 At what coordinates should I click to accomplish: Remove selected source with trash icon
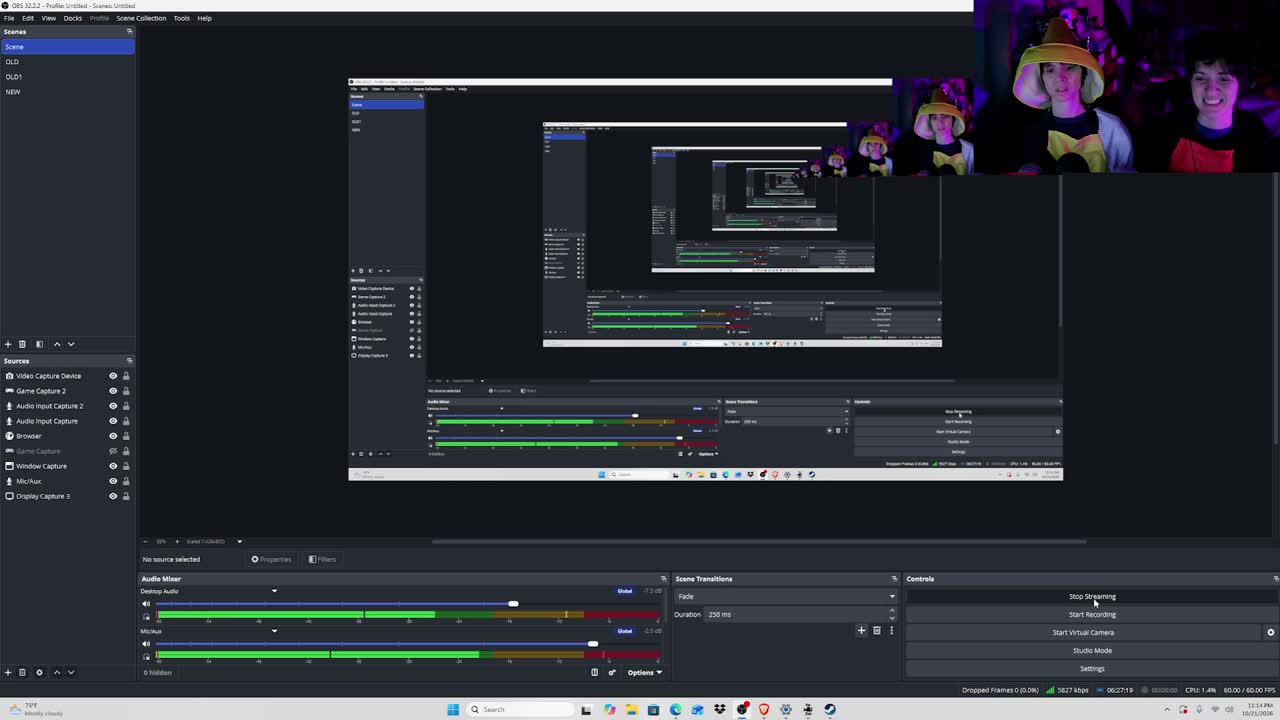pos(22,672)
